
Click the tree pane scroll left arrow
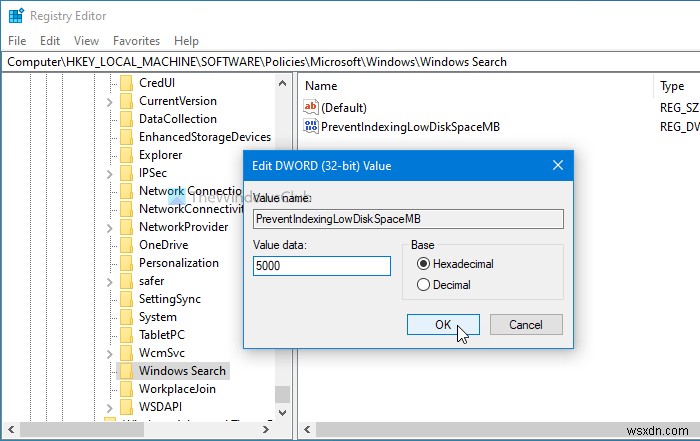click(x=11, y=429)
